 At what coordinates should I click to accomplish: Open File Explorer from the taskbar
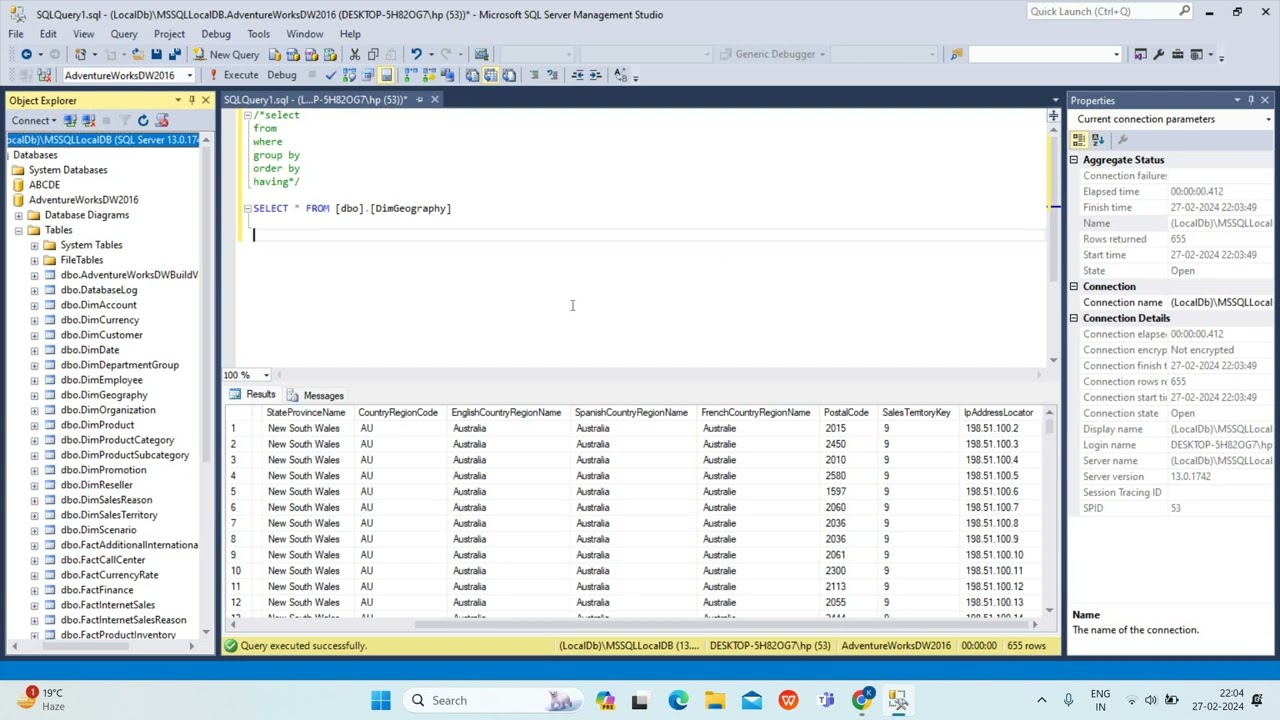tap(715, 700)
